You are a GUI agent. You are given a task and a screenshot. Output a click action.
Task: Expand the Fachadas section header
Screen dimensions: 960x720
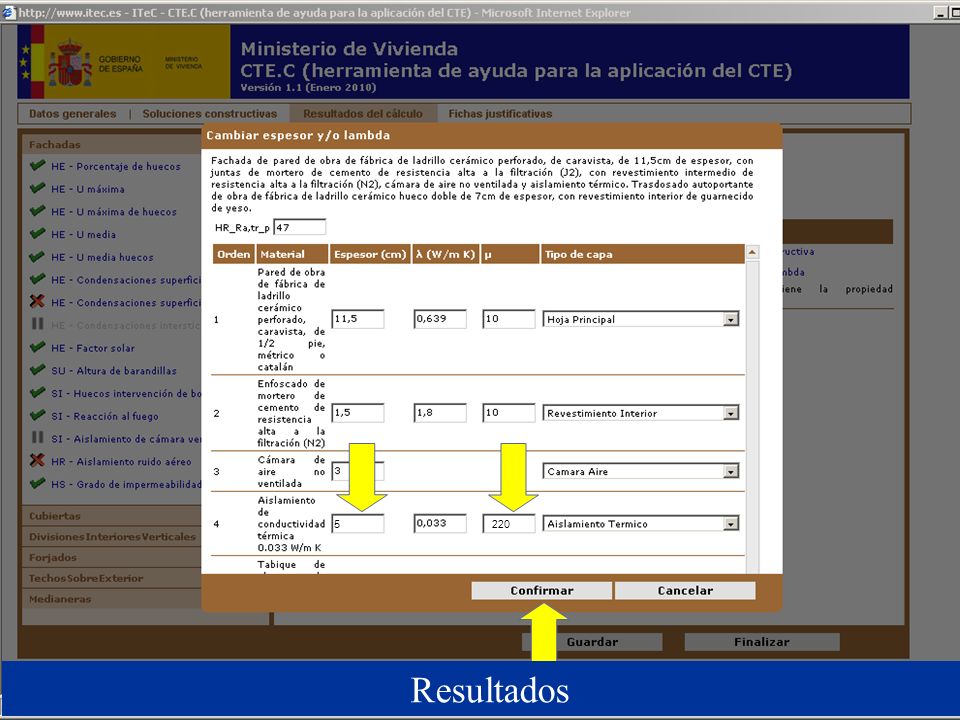(x=114, y=144)
